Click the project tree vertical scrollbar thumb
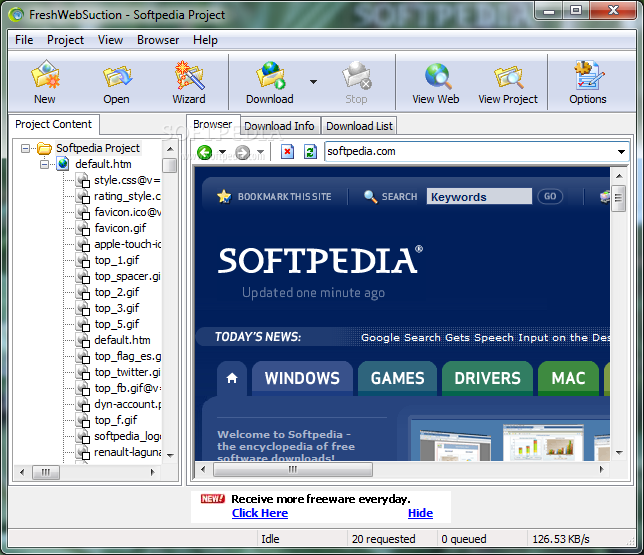This screenshot has height=555, width=644. (x=170, y=166)
